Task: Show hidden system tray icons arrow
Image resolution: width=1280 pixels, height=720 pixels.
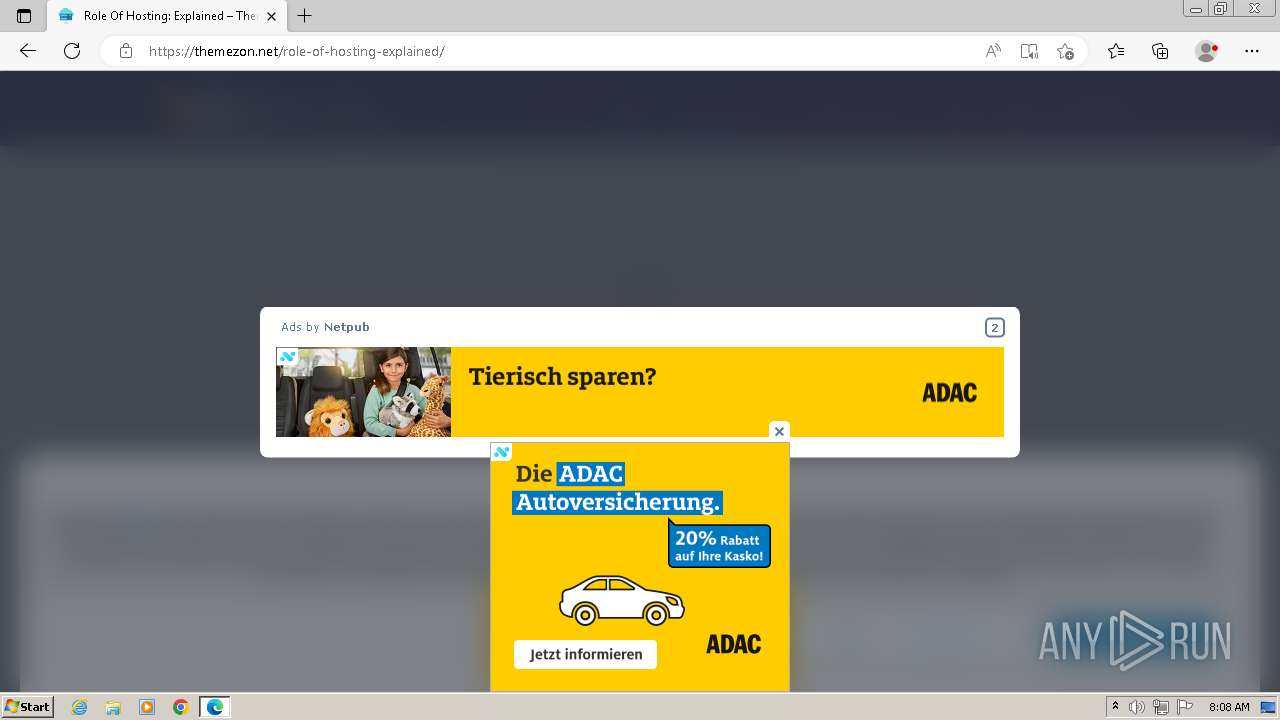Action: pyautogui.click(x=1115, y=707)
